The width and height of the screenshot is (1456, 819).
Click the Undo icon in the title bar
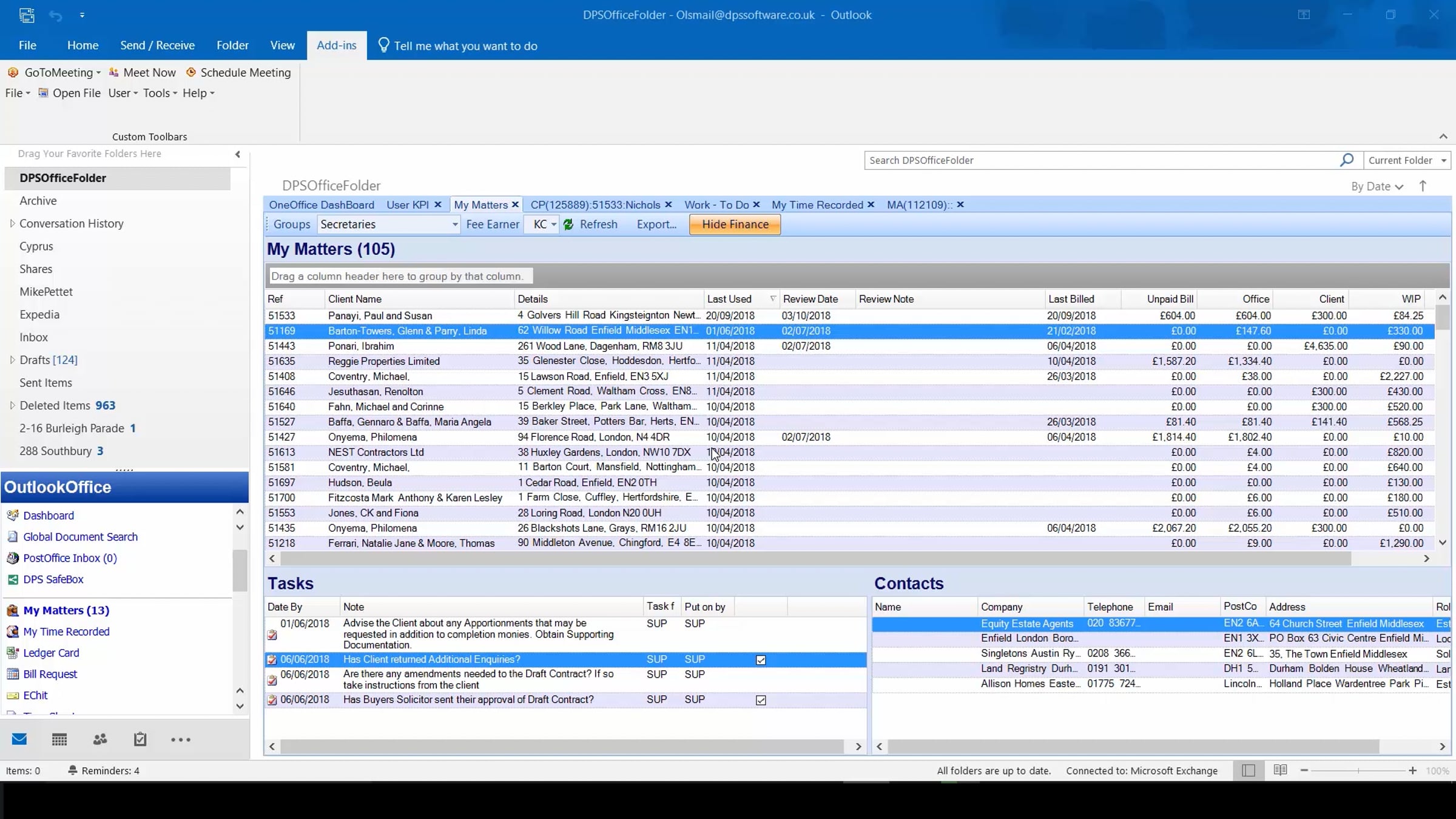click(x=55, y=15)
